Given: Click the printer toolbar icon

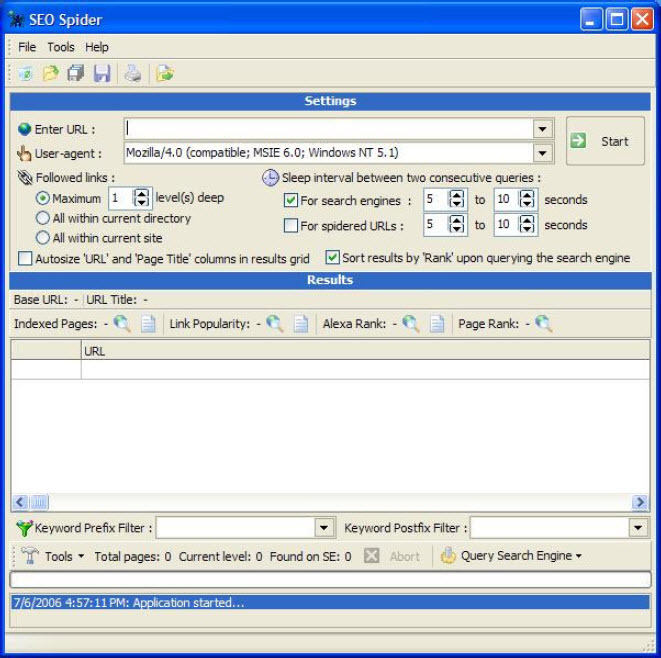Looking at the screenshot, I should click(x=133, y=74).
